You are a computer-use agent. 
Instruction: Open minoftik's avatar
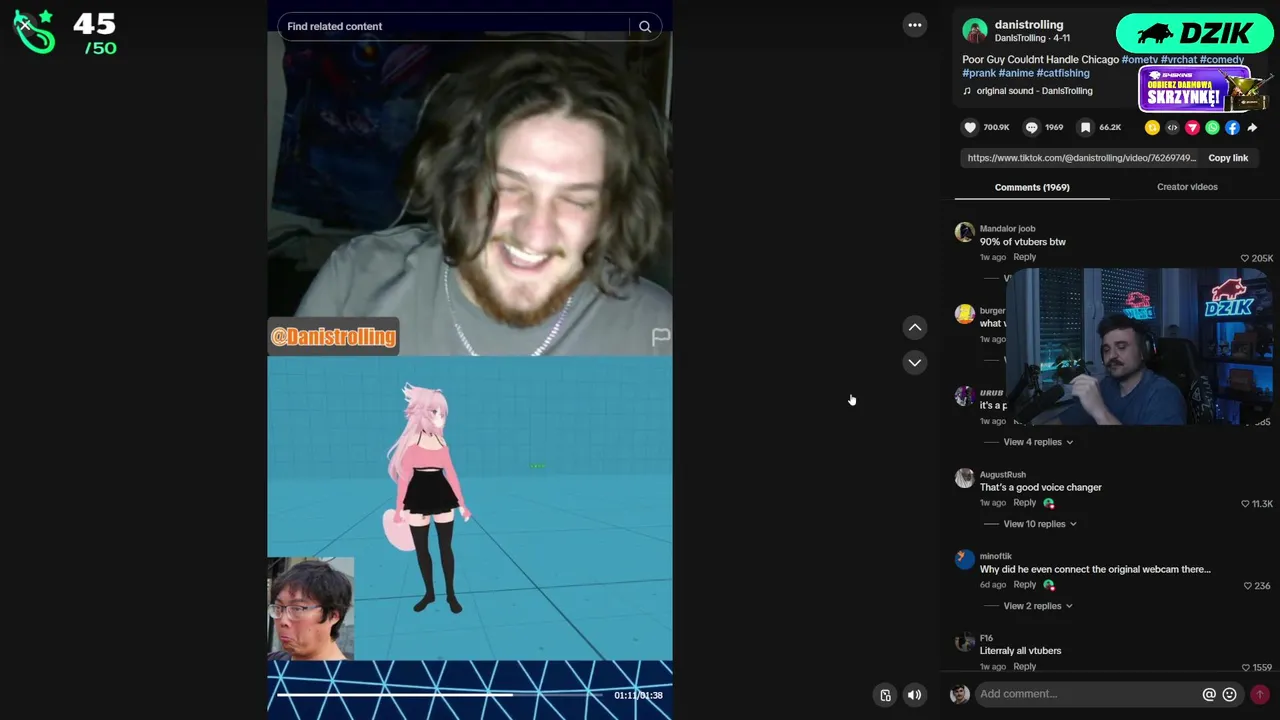click(x=964, y=560)
